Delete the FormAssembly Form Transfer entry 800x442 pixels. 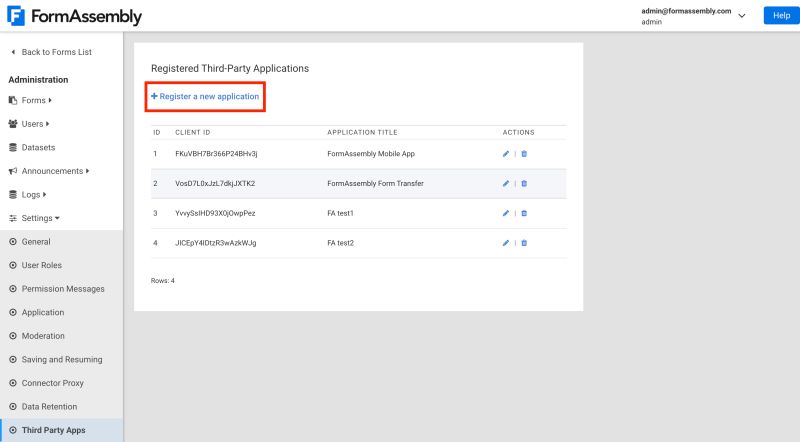(x=524, y=183)
